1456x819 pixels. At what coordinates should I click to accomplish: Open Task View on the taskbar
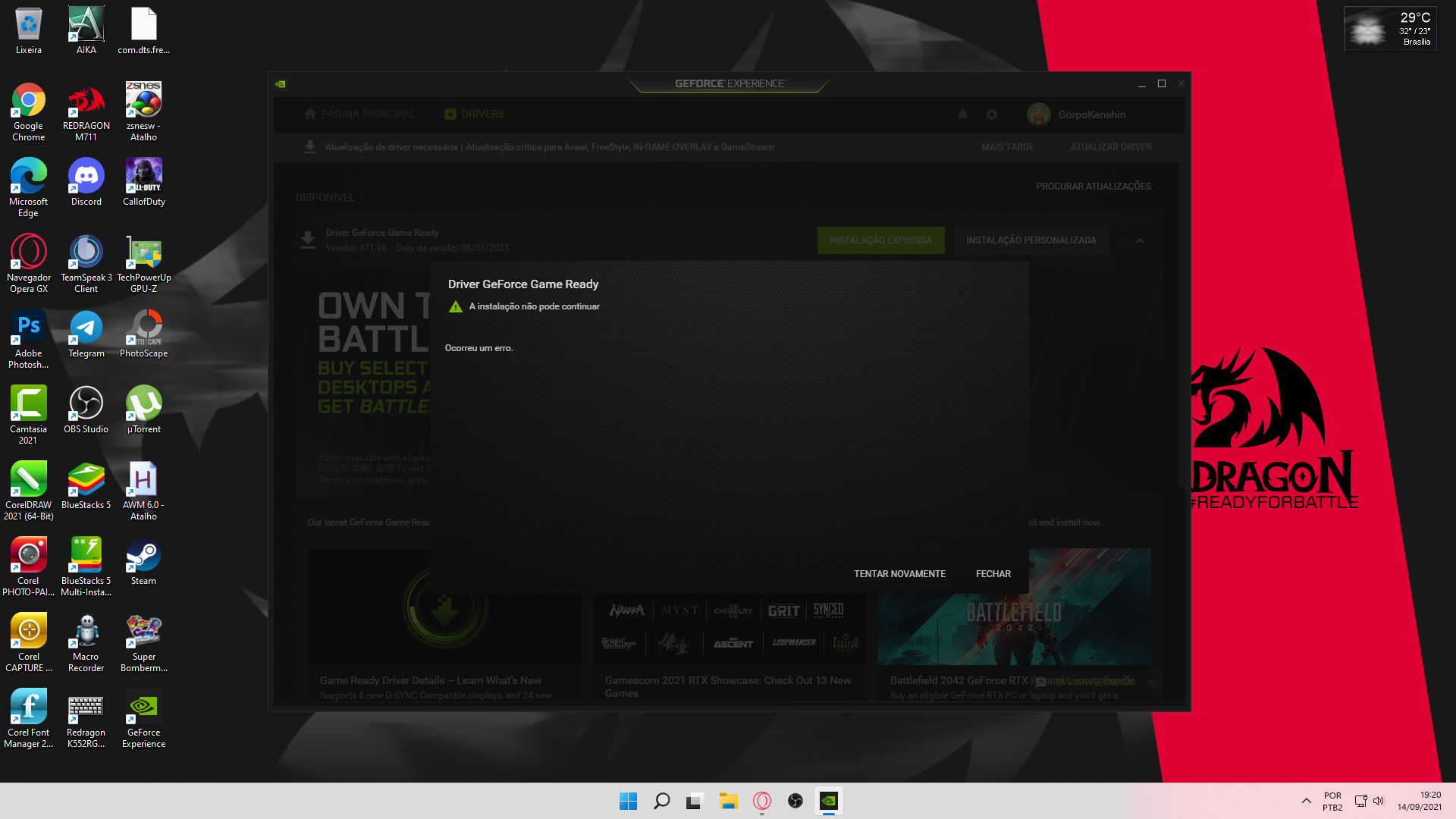coord(695,801)
